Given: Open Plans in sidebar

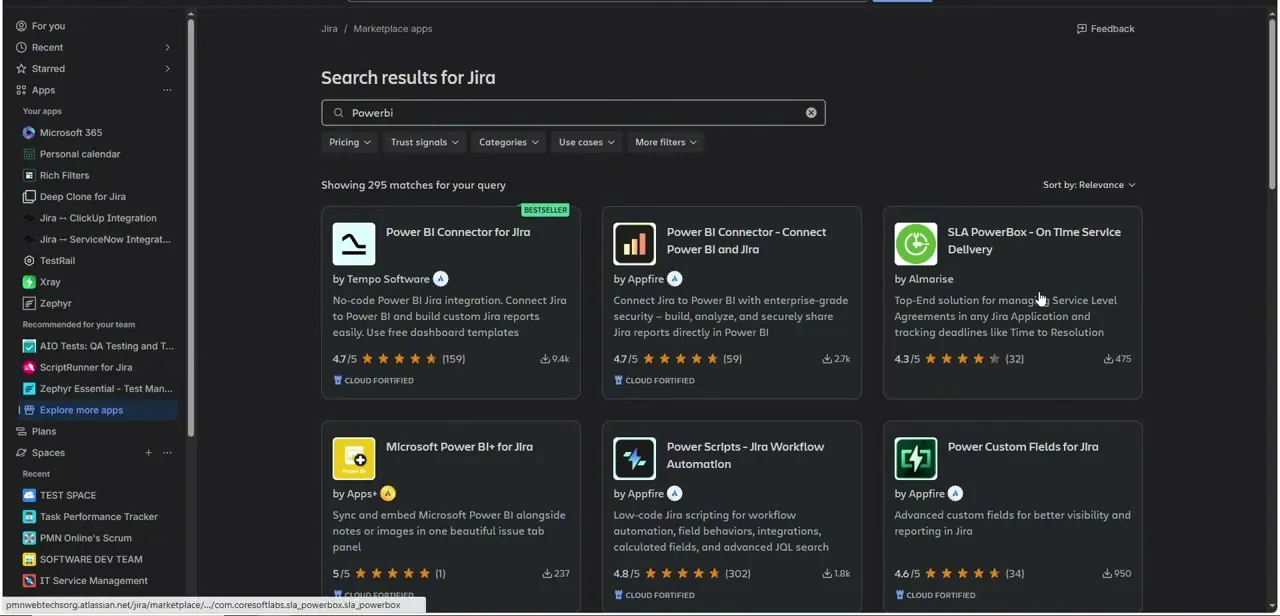Looking at the screenshot, I should point(44,431).
